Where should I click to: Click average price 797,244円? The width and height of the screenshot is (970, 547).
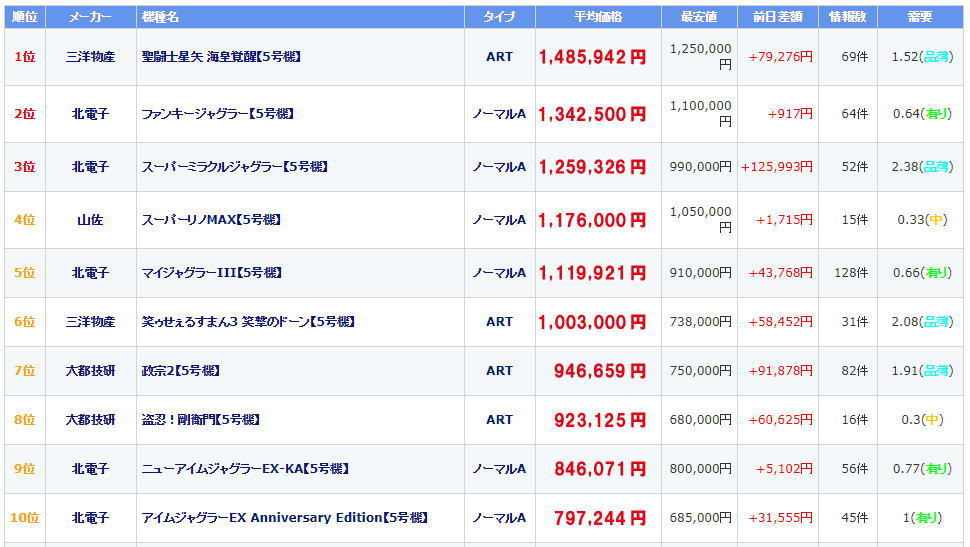pos(600,518)
